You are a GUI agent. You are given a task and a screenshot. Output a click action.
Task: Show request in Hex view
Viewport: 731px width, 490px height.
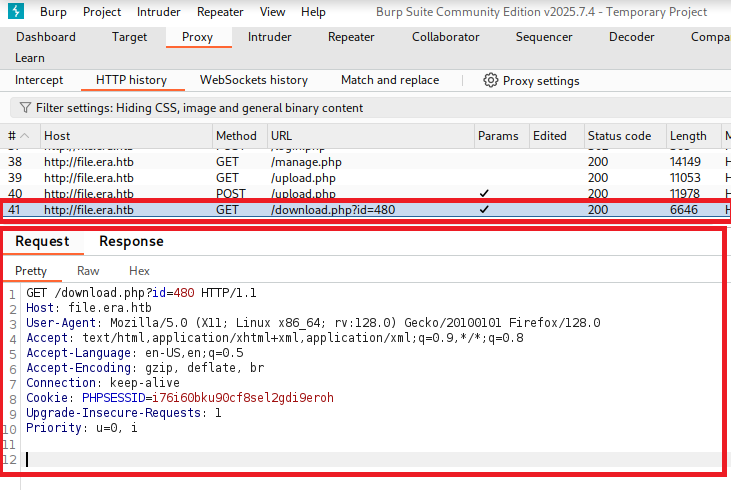pyautogui.click(x=139, y=271)
